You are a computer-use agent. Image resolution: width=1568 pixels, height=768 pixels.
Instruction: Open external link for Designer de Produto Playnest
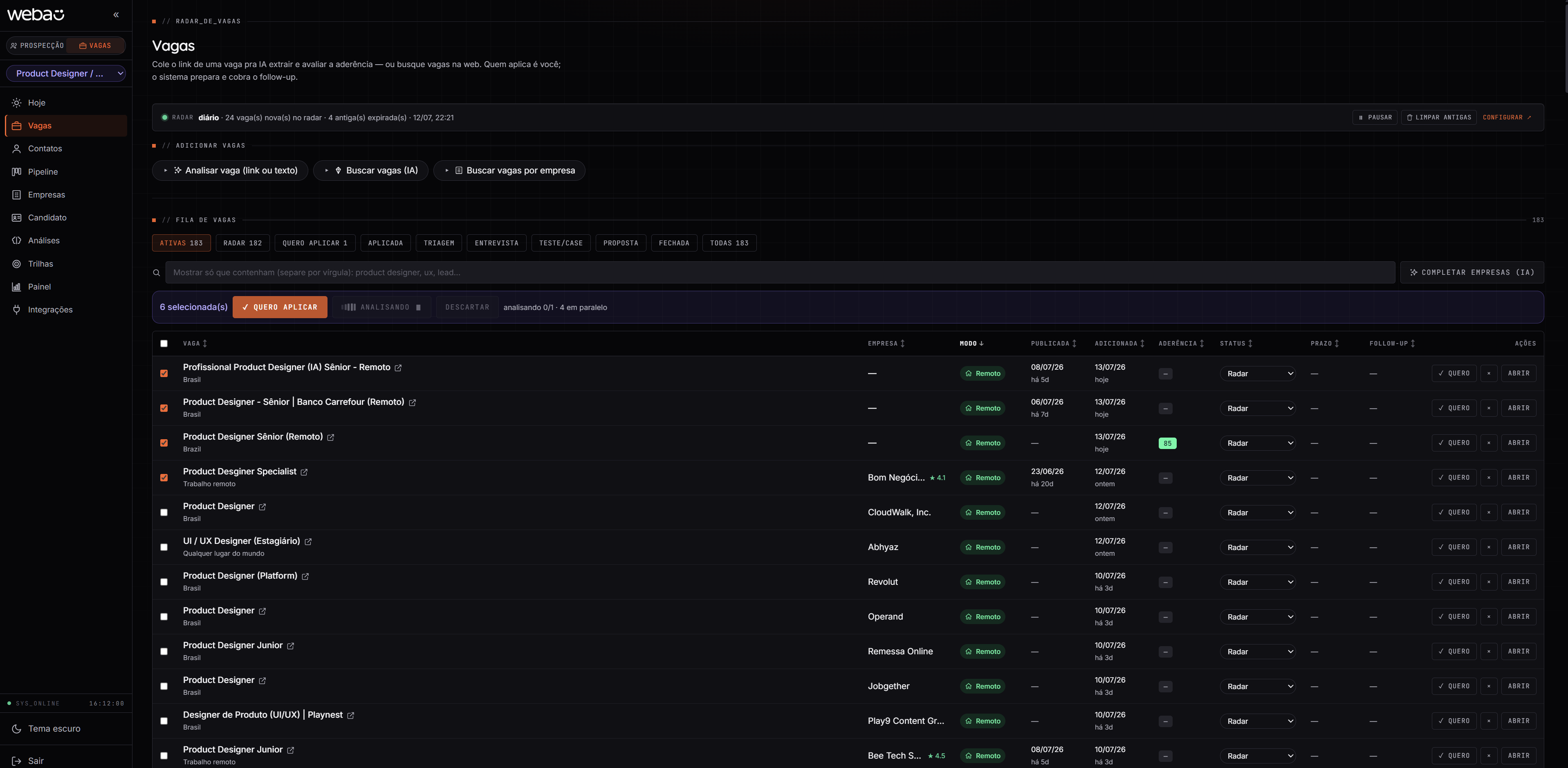click(x=351, y=715)
